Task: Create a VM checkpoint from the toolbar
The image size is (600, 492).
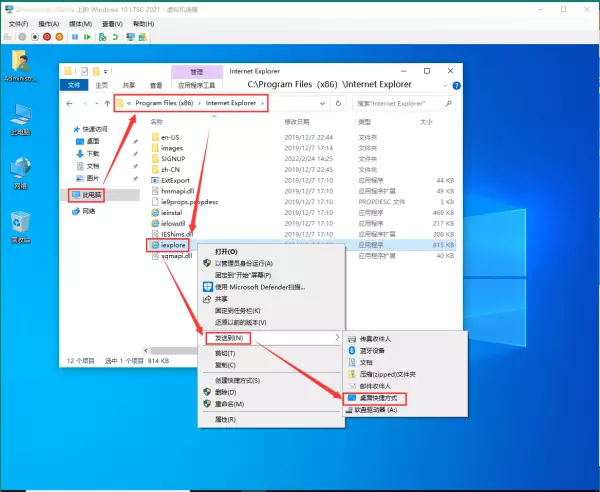Action: tap(102, 37)
